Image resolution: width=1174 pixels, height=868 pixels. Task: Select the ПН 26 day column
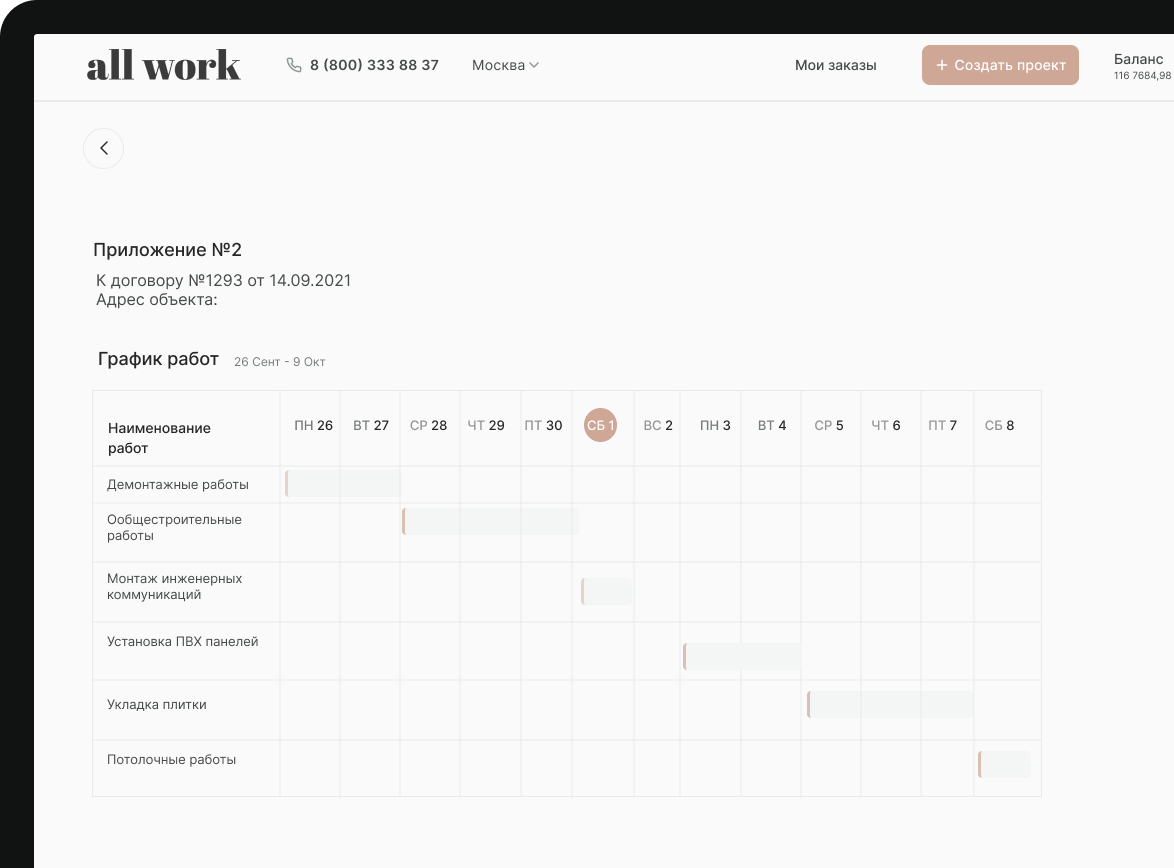pos(313,425)
